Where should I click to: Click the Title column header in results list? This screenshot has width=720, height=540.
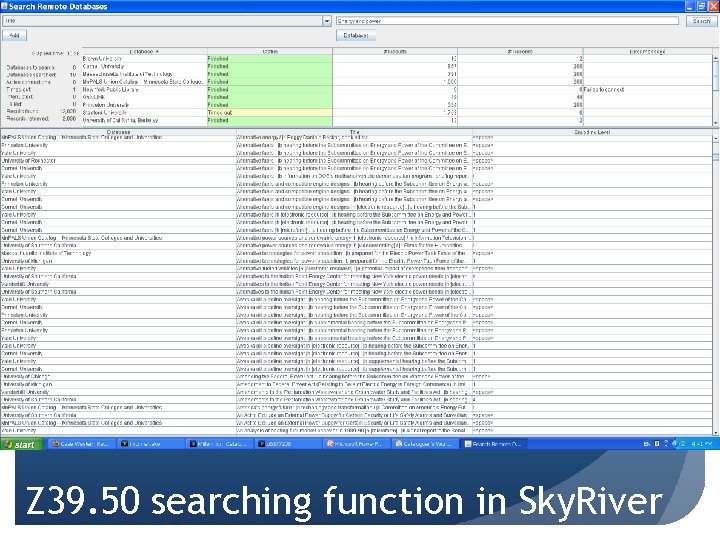354,132
